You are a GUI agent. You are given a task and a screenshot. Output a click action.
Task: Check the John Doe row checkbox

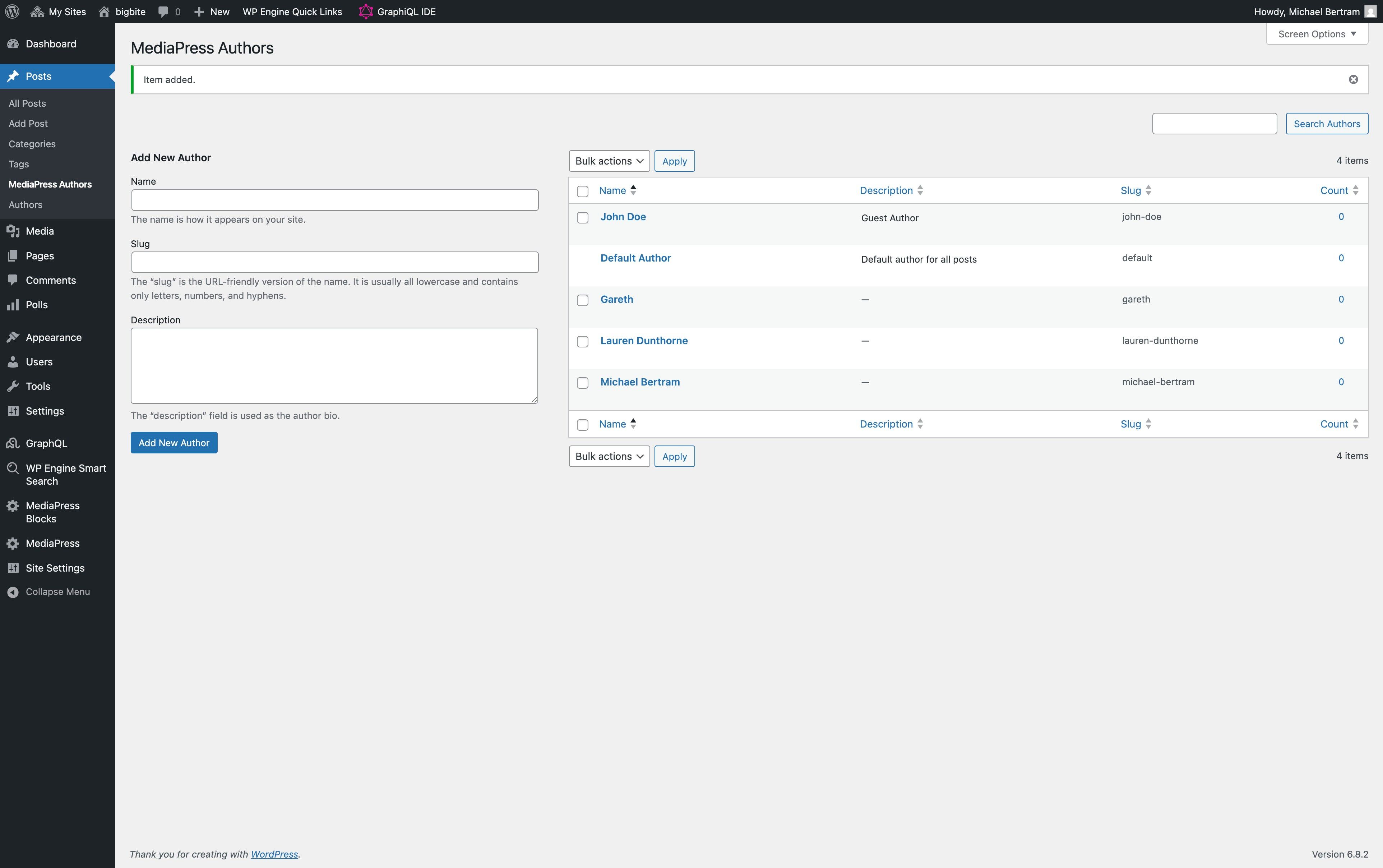[582, 218]
